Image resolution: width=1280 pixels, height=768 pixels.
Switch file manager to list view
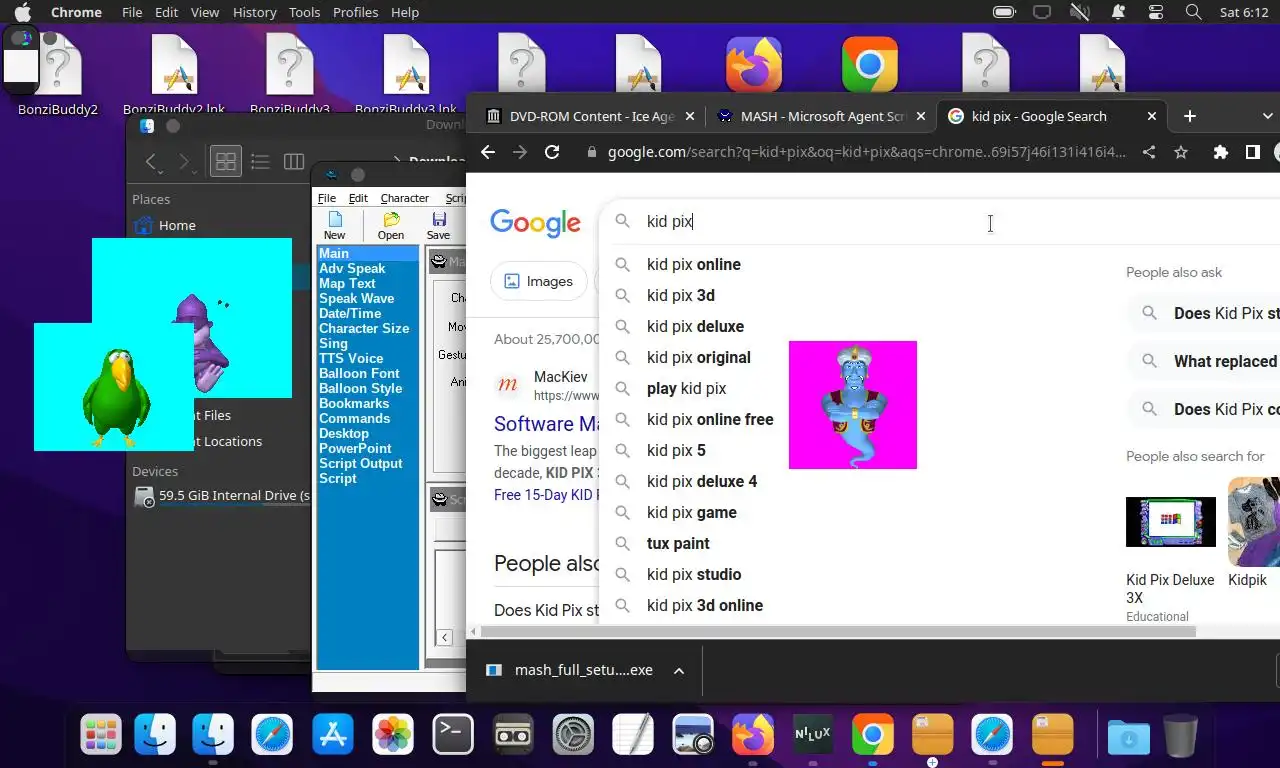pos(260,161)
